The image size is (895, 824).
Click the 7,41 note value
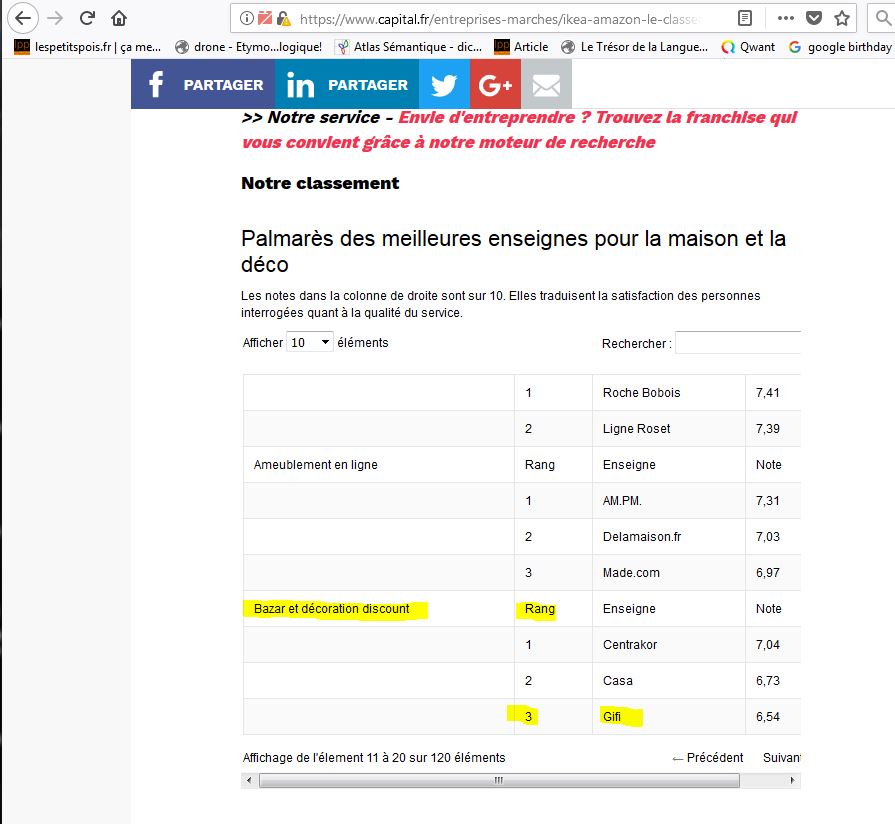[x=768, y=393]
